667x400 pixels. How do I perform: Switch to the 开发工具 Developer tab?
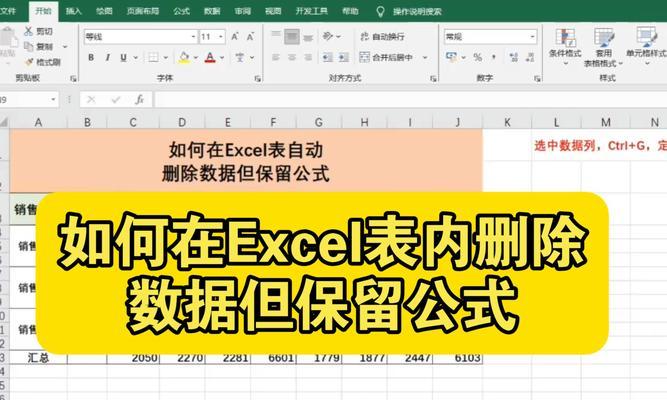point(311,11)
